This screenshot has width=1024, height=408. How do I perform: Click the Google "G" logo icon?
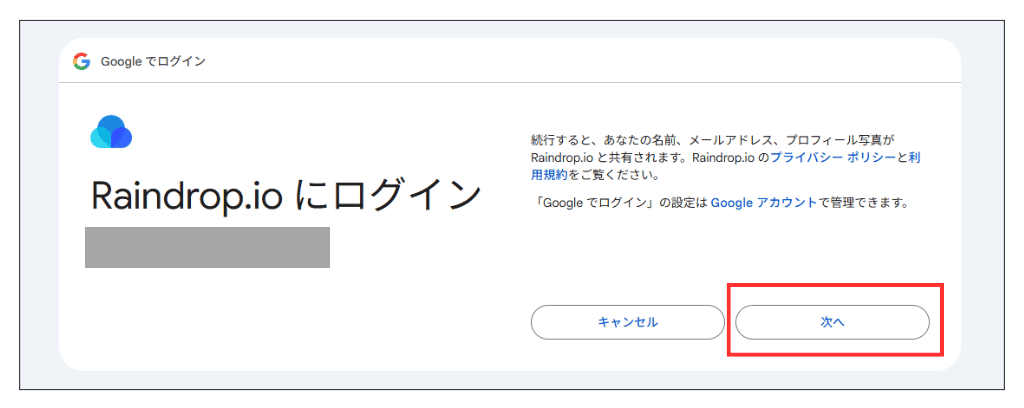[x=81, y=61]
